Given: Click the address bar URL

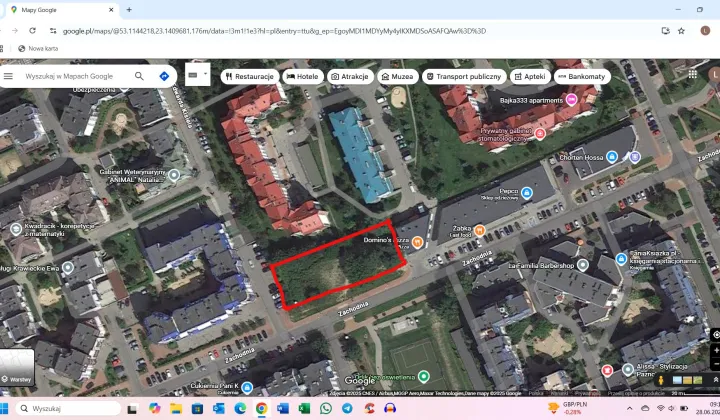Looking at the screenshot, I should pos(274,31).
